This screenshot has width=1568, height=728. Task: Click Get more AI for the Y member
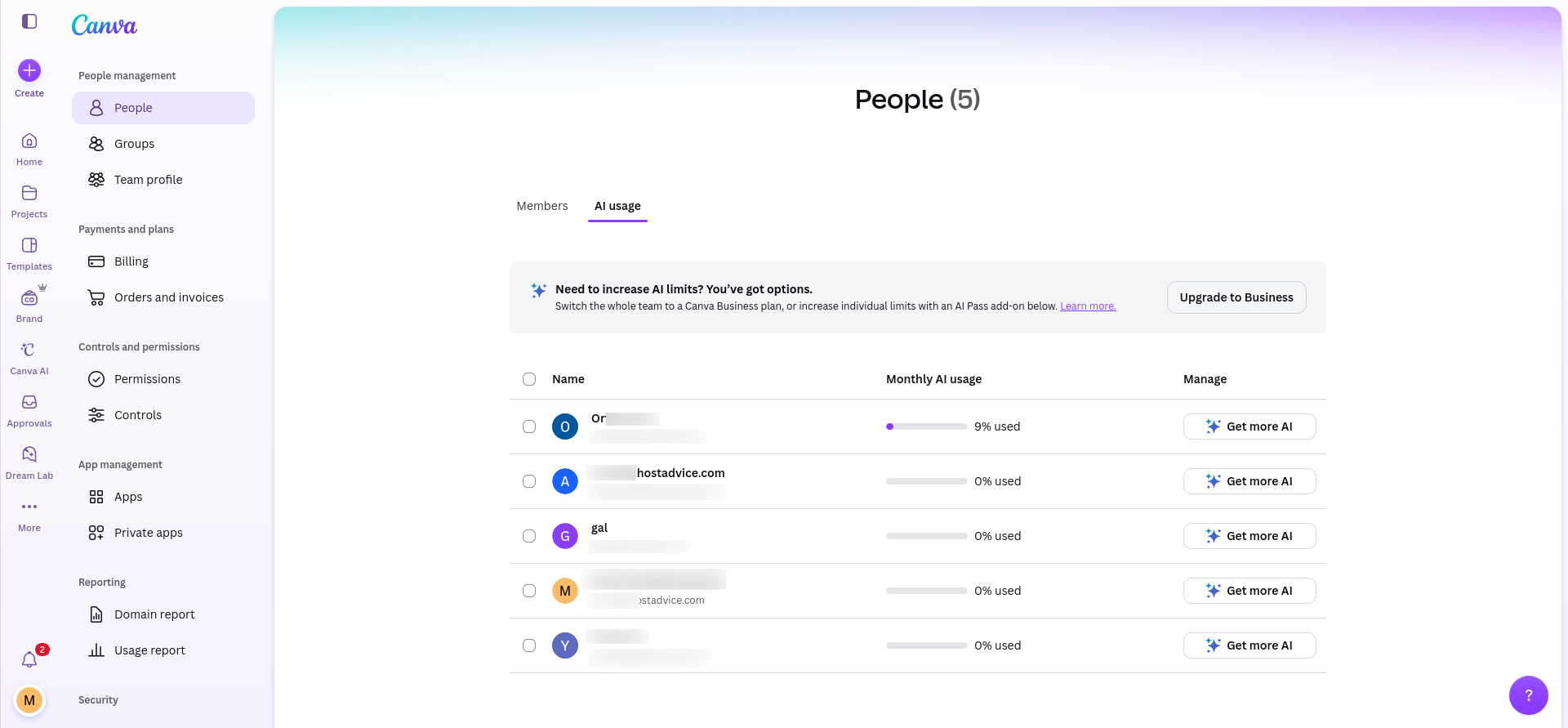pyautogui.click(x=1249, y=645)
